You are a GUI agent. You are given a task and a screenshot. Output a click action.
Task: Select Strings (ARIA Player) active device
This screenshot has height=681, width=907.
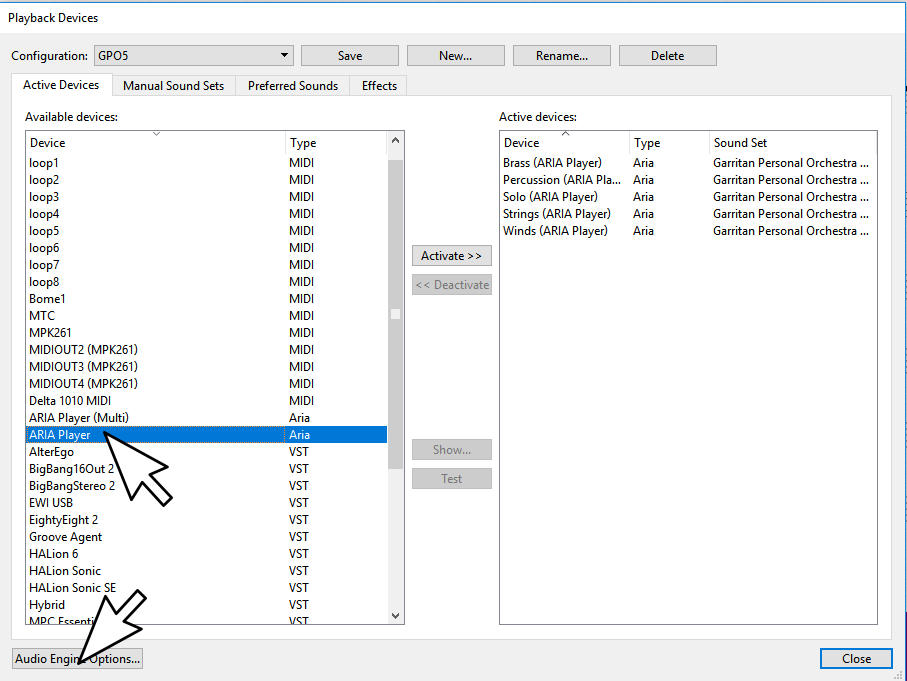[x=556, y=214]
